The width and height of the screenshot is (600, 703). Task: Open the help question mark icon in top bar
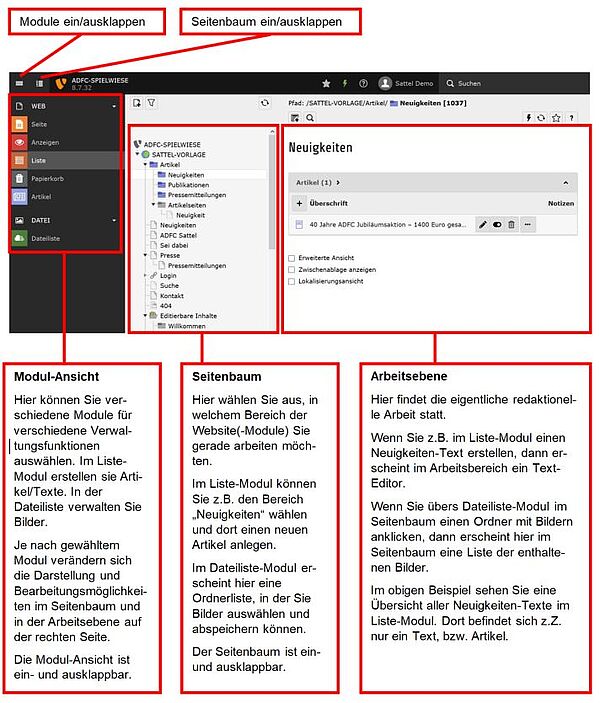(363, 83)
